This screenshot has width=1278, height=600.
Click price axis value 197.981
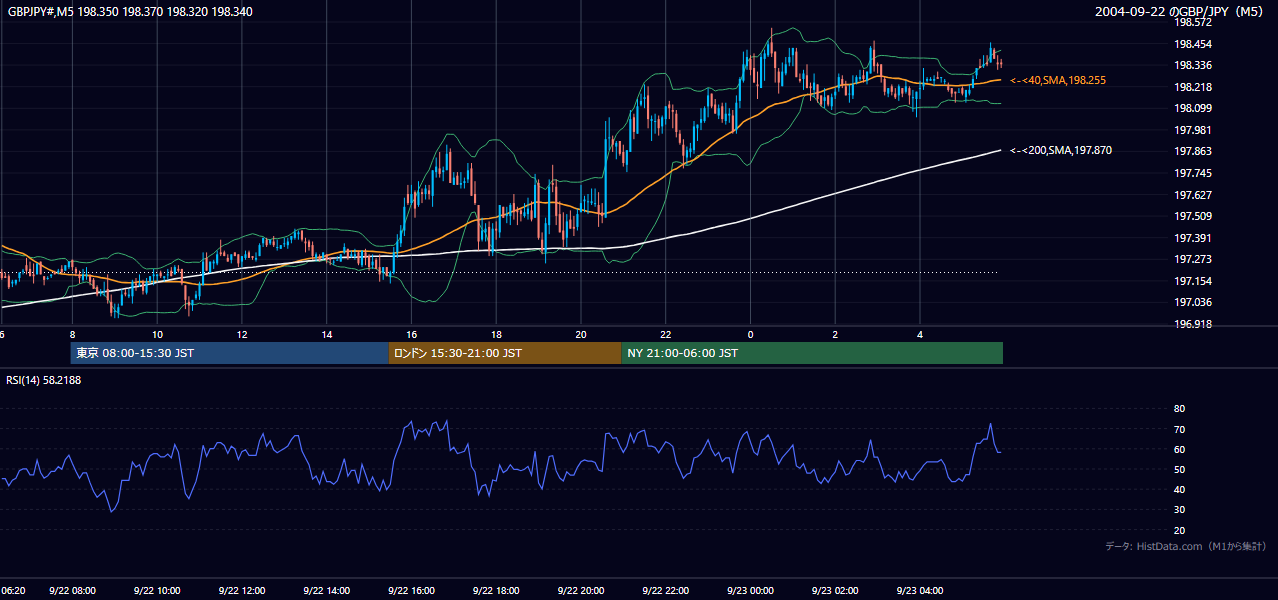coord(1193,130)
